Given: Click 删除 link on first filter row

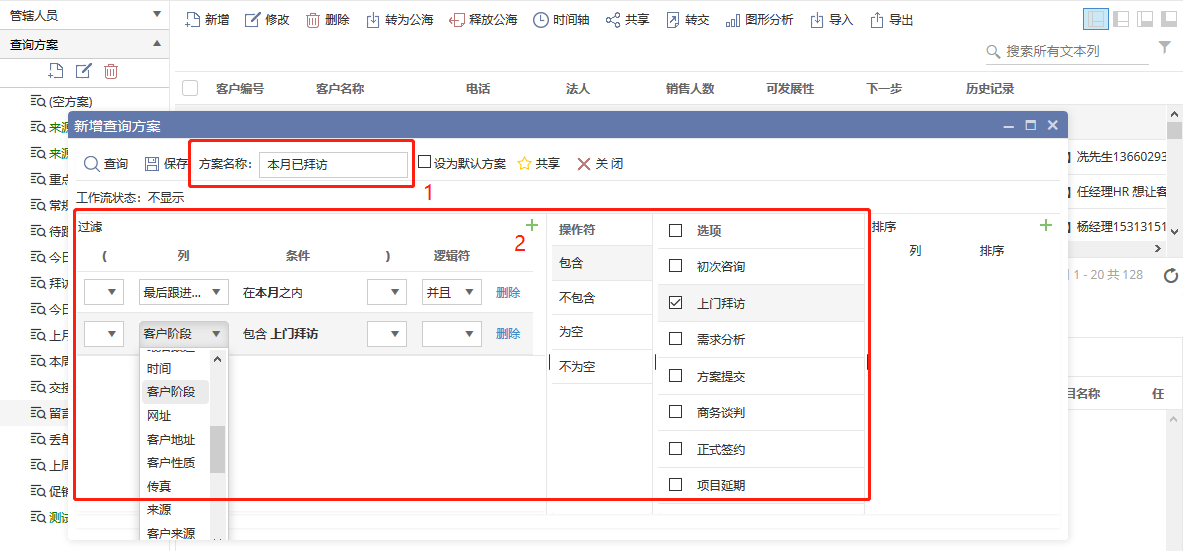Looking at the screenshot, I should [x=508, y=293].
